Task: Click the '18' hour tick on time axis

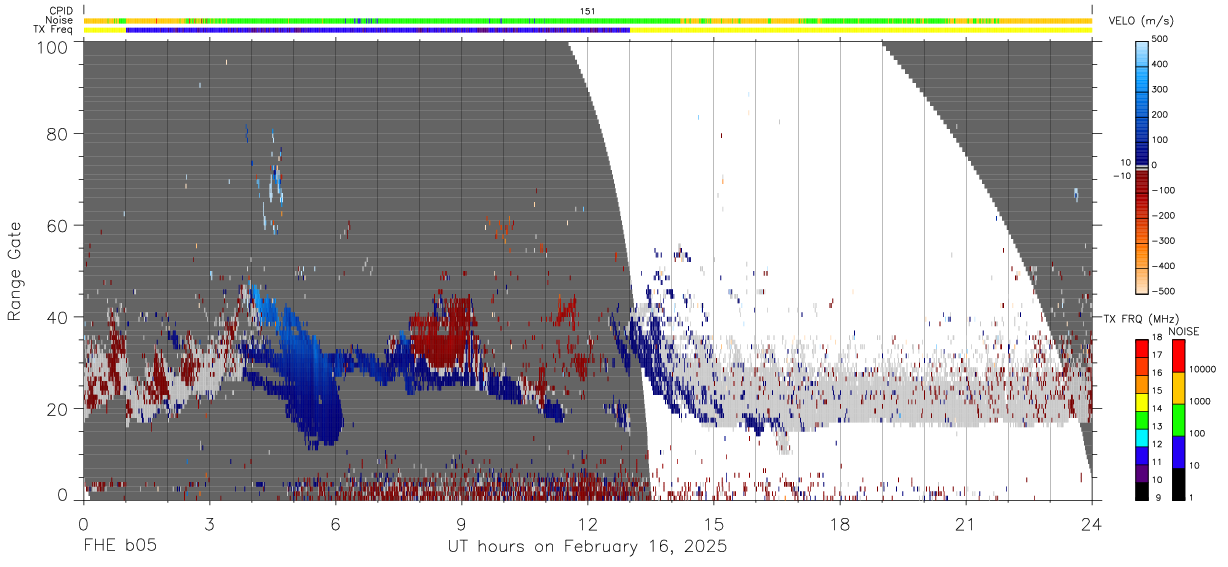Action: [840, 523]
